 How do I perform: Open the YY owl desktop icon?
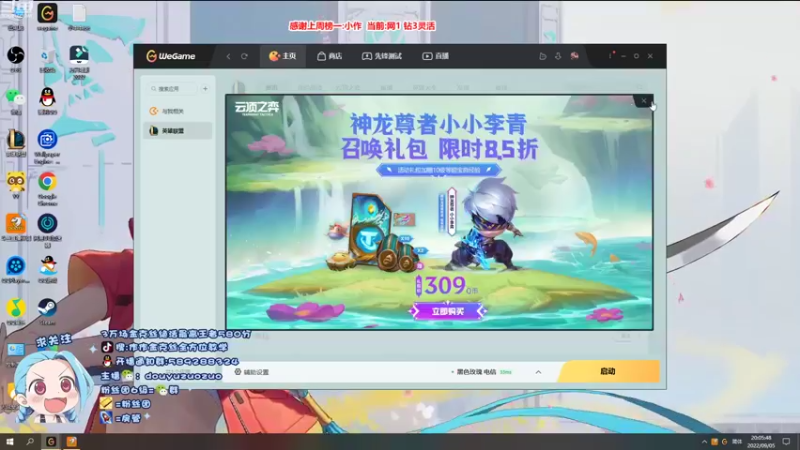[x=16, y=185]
